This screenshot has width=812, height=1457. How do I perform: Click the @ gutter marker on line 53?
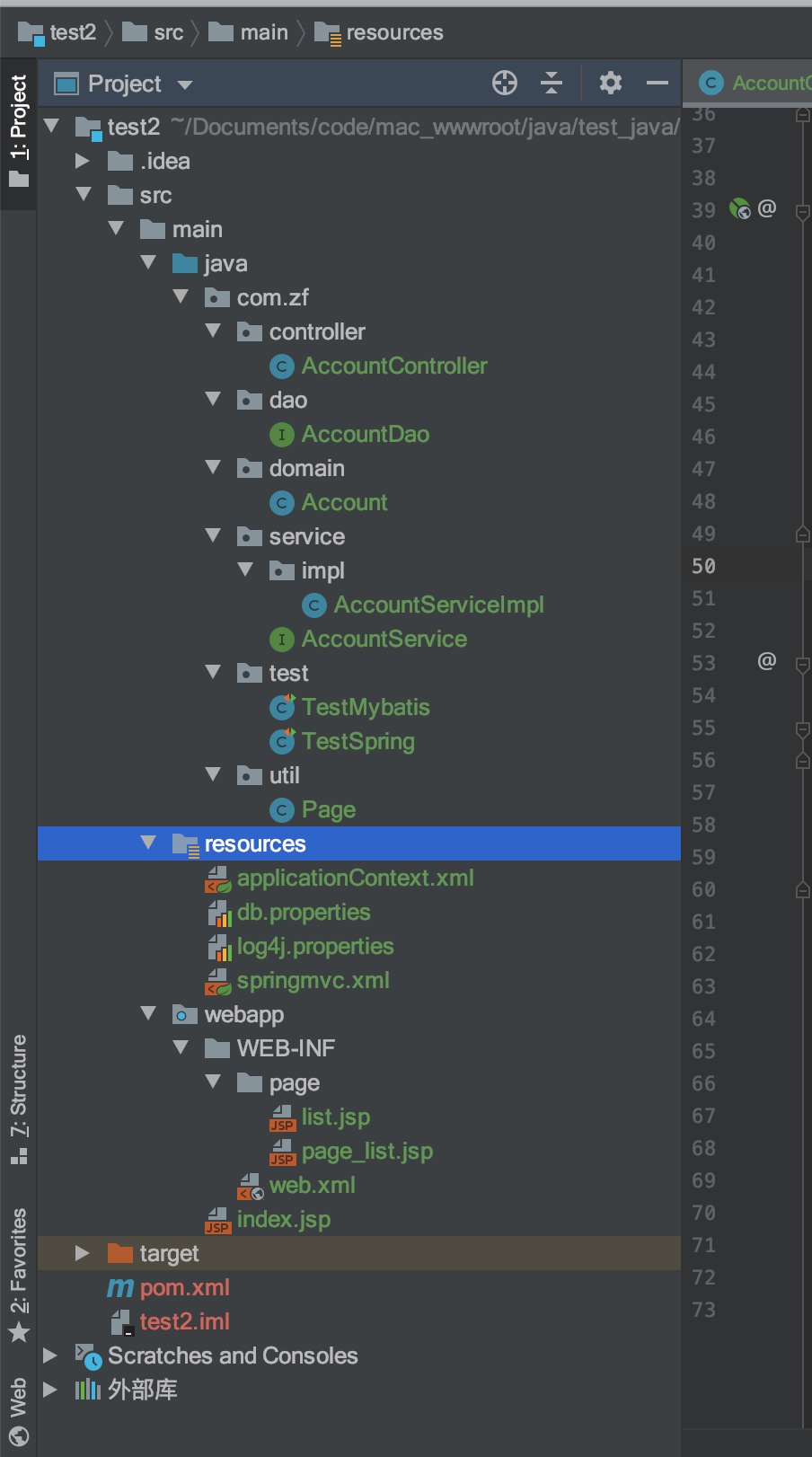[766, 662]
